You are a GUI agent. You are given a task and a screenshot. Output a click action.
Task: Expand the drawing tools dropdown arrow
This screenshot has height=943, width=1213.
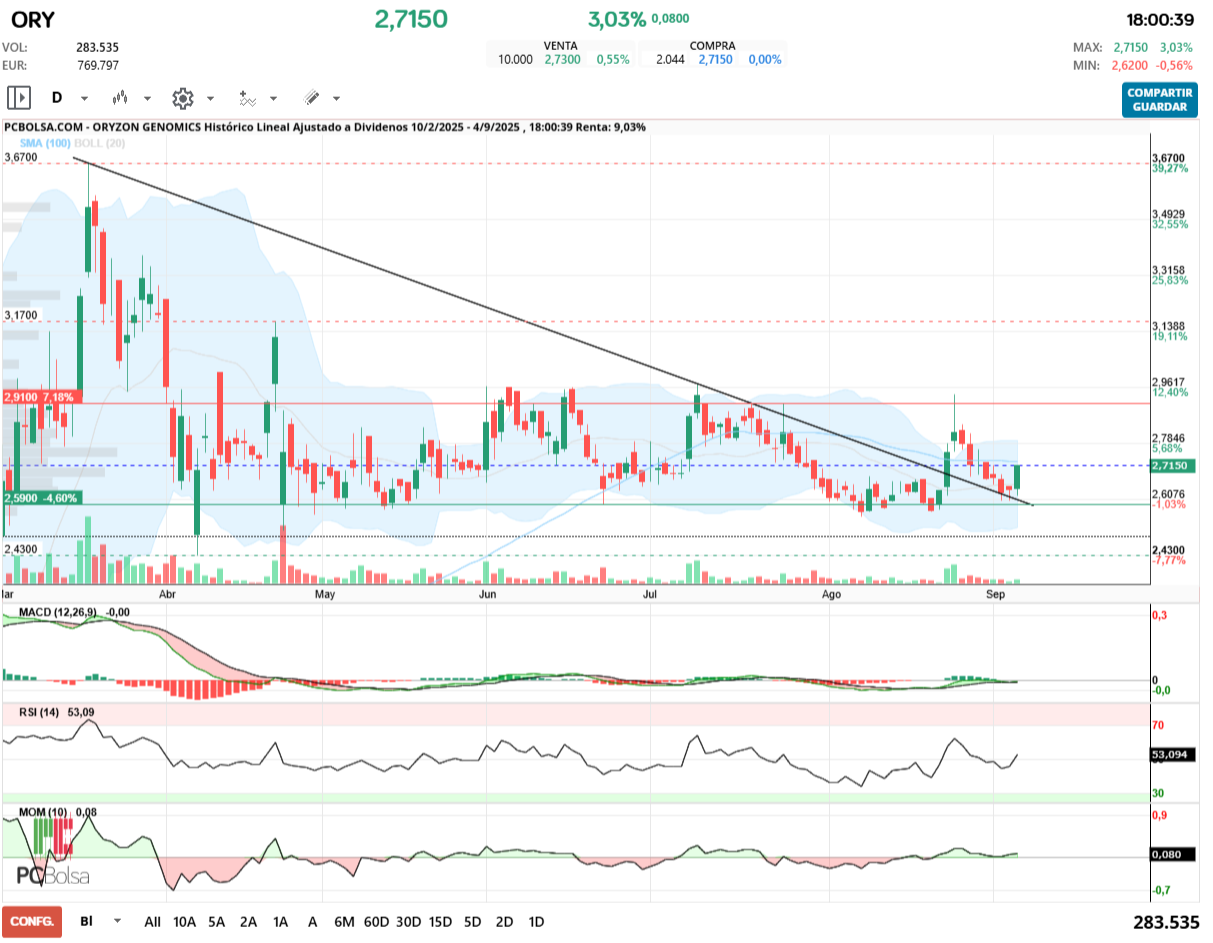pyautogui.click(x=336, y=99)
